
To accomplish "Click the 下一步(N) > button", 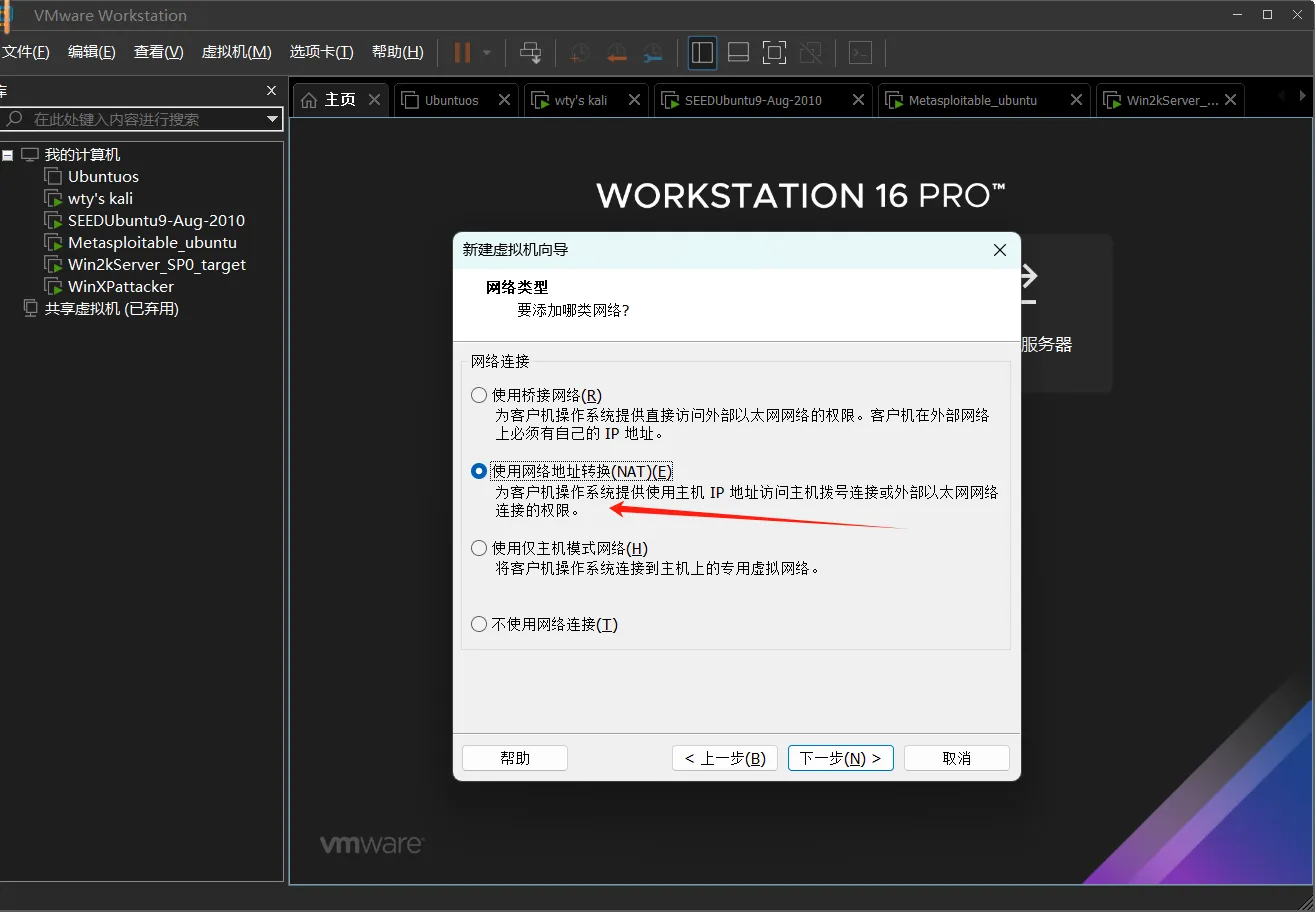I will pos(841,758).
